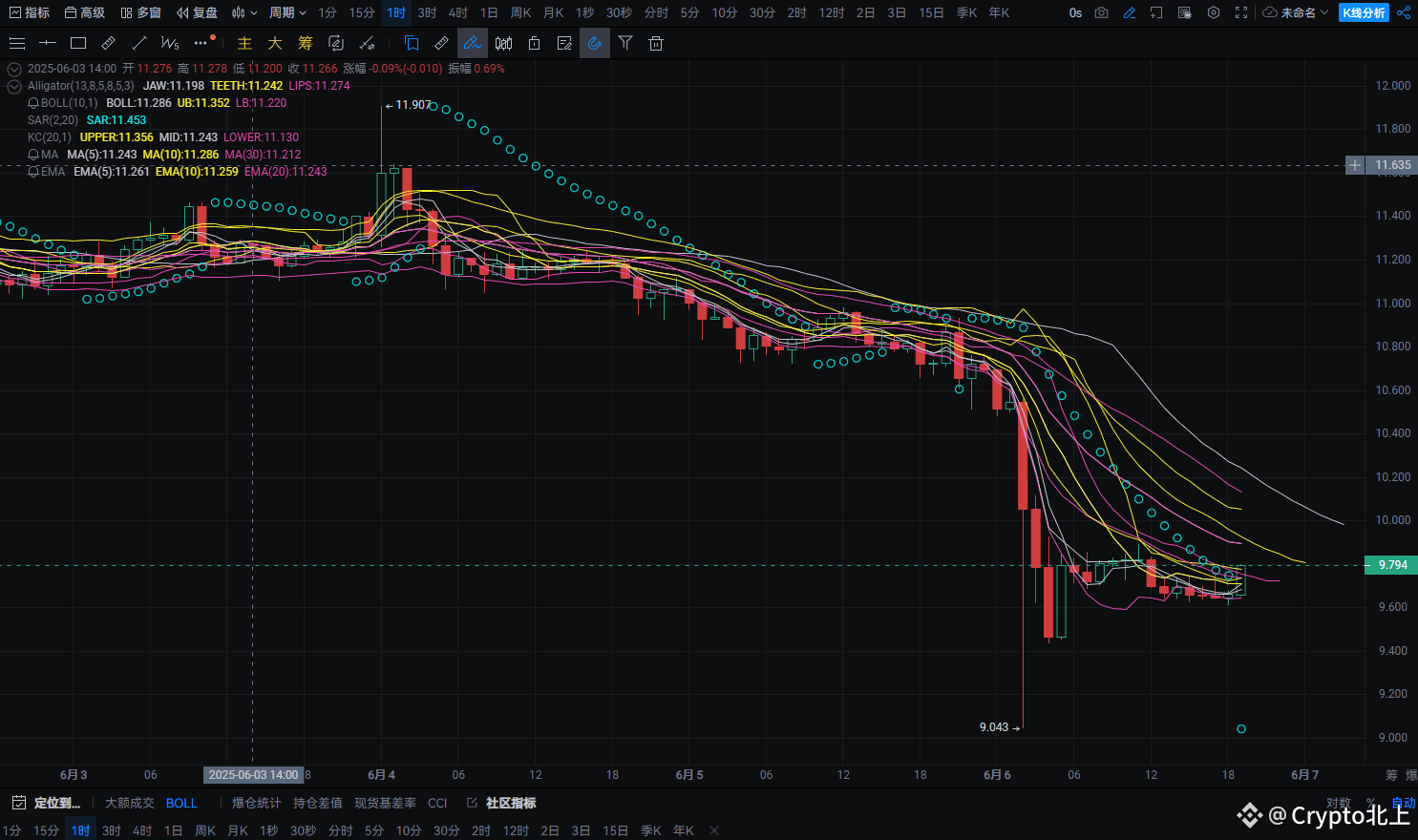1418x840 pixels.
Task: Select the horizontal lines drawing tool
Action: pyautogui.click(x=17, y=43)
